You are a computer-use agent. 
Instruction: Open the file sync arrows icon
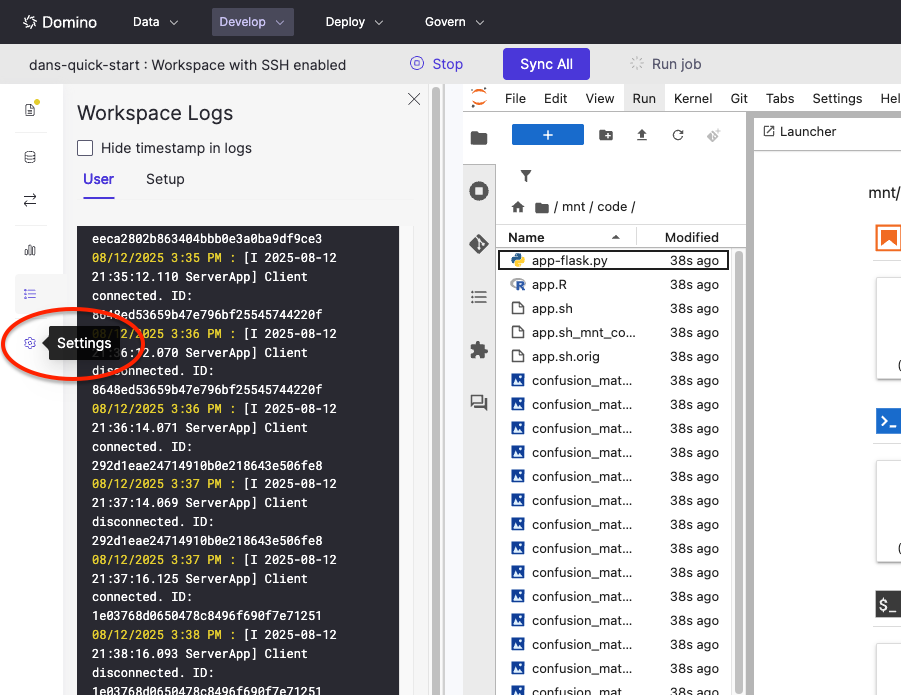[x=30, y=200]
